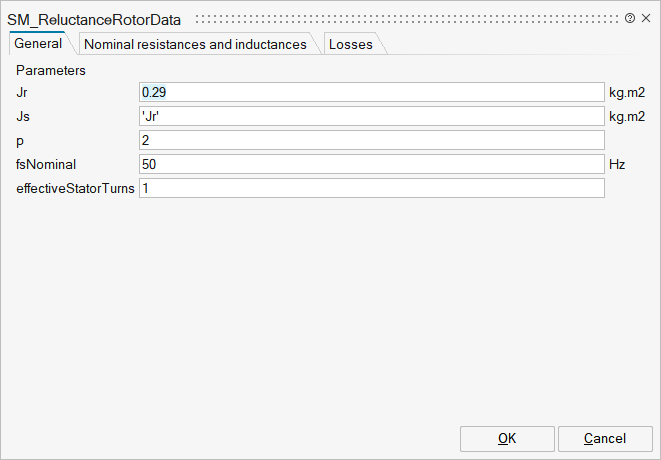
Task: Open the help icon in title bar
Action: [x=630, y=18]
